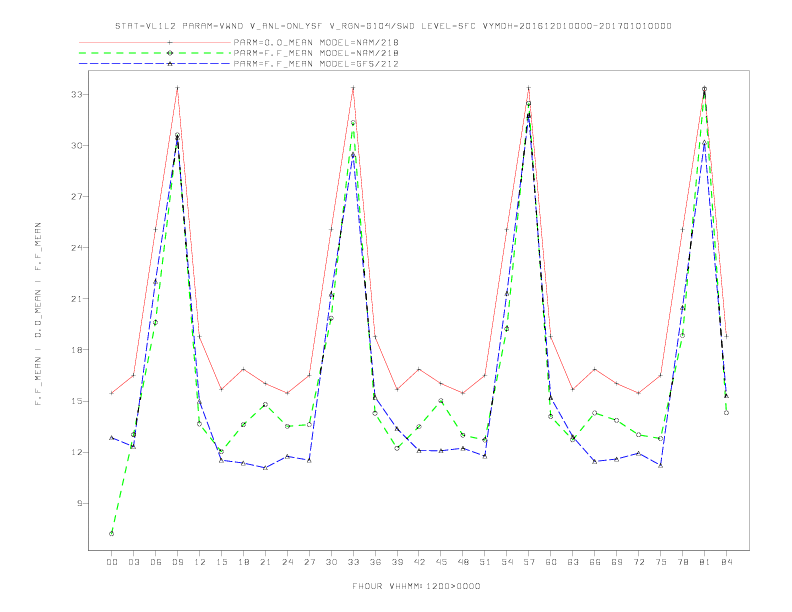
Task: Click y-axis tick label 21
Action: point(76,298)
